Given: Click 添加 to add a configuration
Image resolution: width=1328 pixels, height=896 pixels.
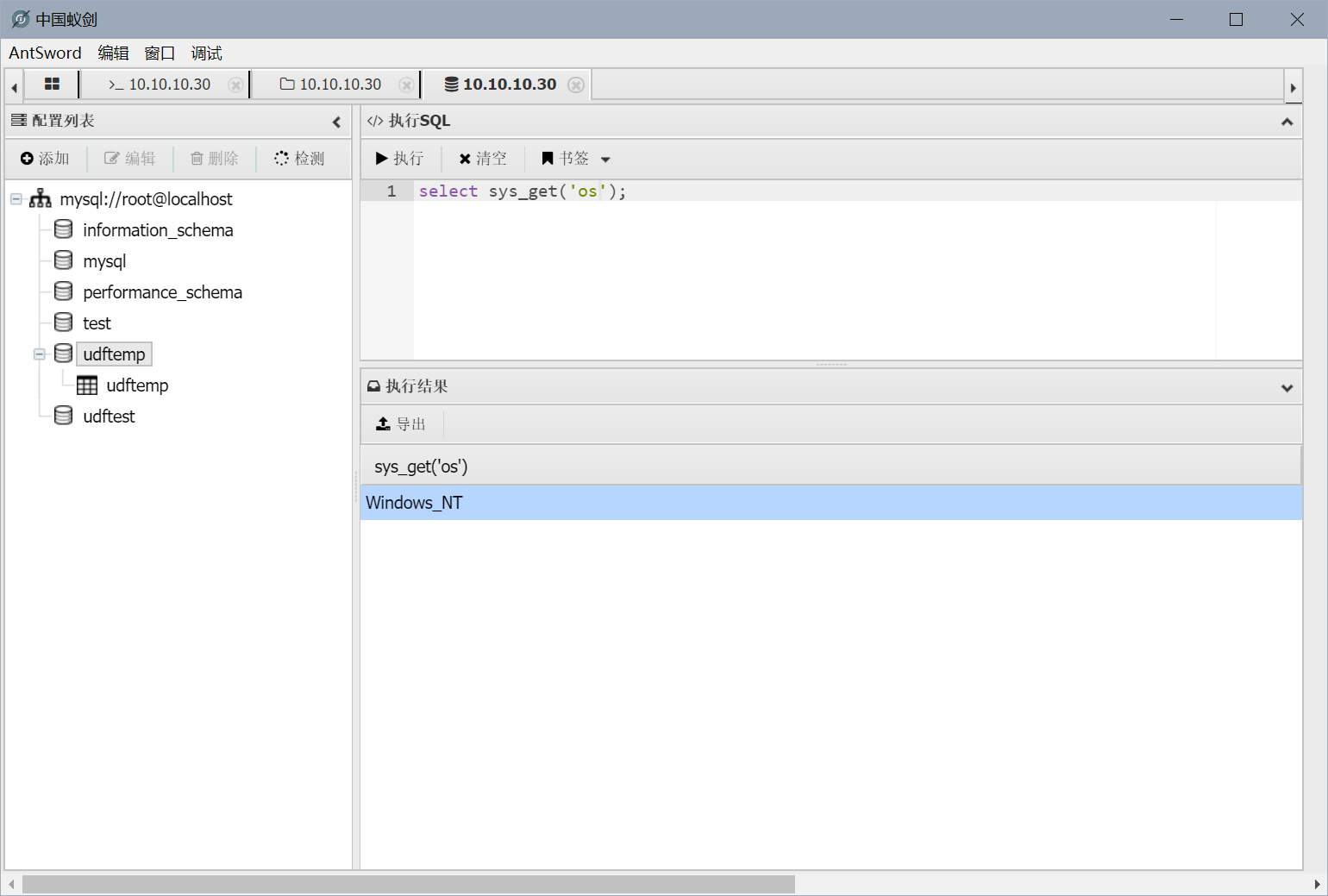Looking at the screenshot, I should point(45,159).
